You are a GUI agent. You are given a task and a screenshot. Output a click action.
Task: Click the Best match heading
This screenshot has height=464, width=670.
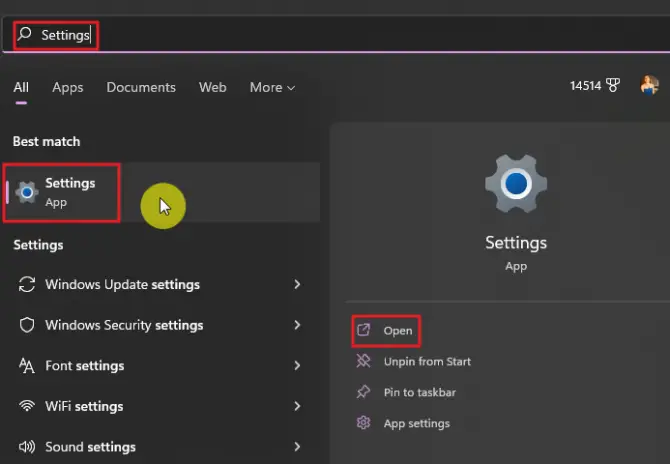46,141
